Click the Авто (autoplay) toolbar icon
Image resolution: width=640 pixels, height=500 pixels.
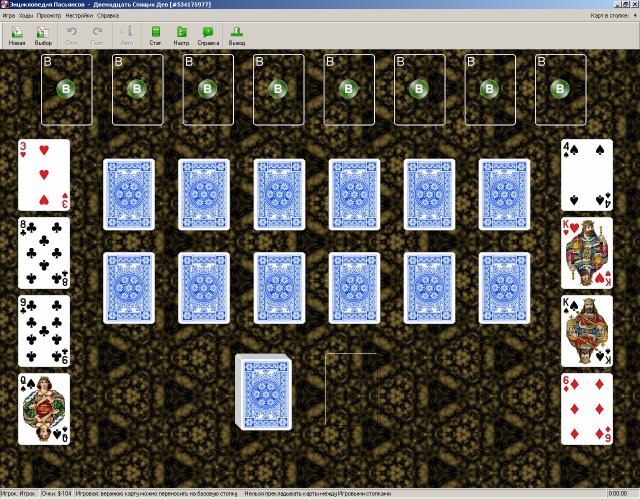(126, 35)
